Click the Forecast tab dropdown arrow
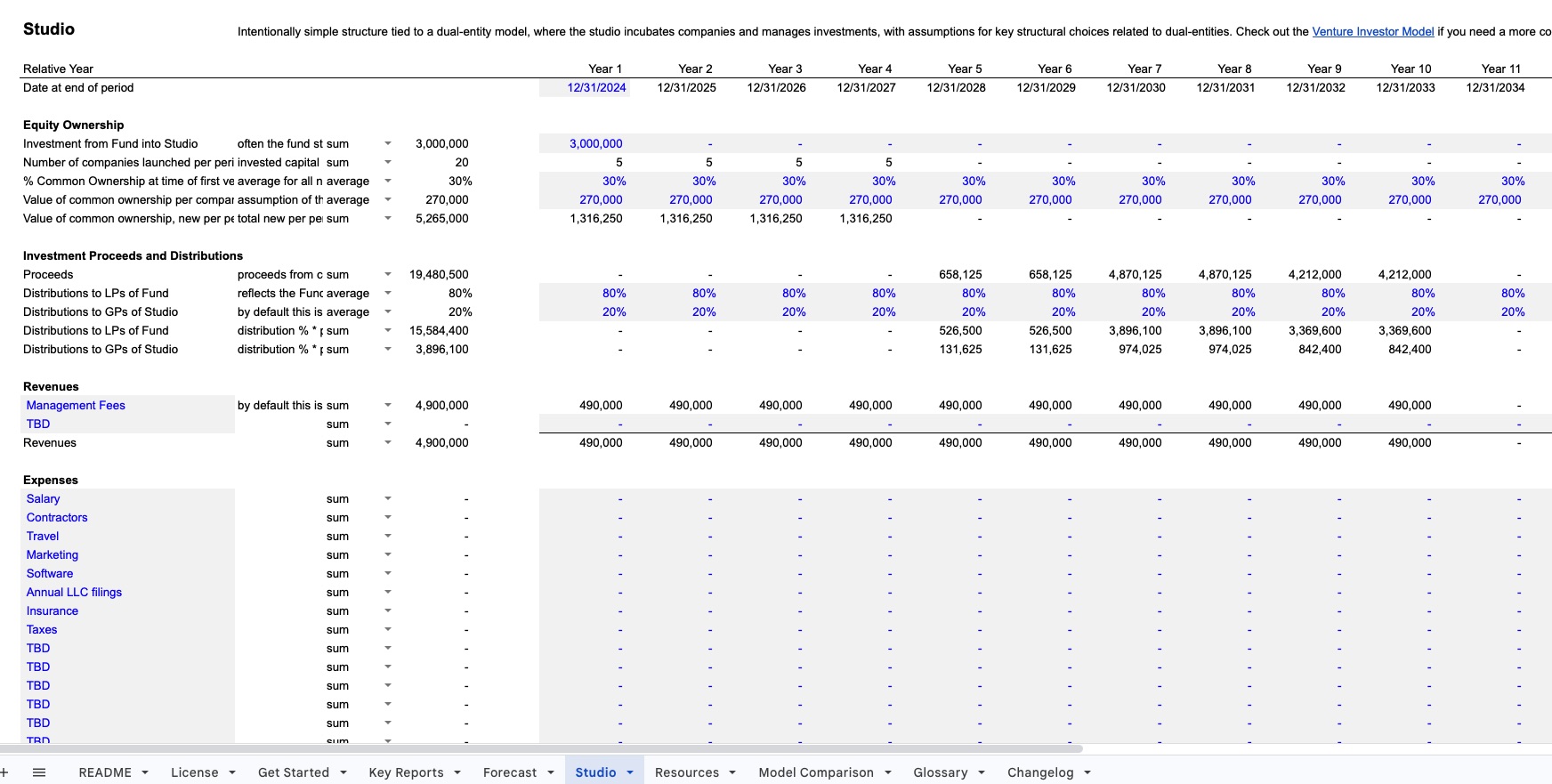The width and height of the screenshot is (1552, 784). (551, 772)
